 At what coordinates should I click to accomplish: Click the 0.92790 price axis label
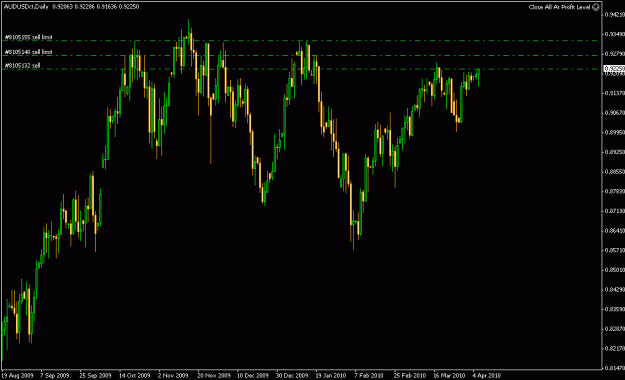(615, 53)
